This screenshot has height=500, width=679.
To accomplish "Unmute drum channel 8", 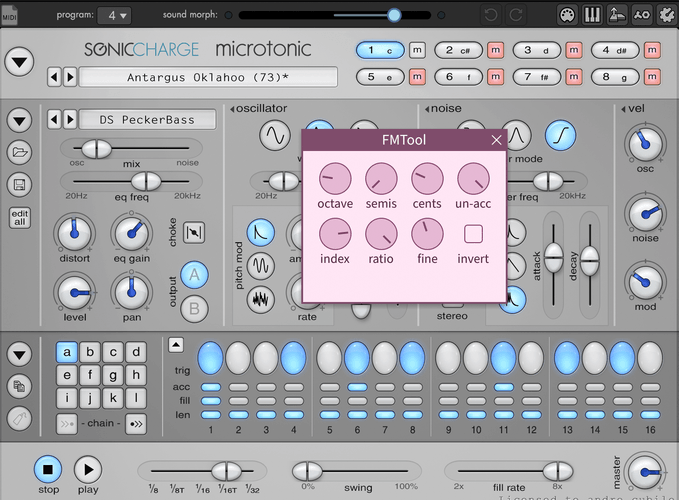I will point(652,77).
